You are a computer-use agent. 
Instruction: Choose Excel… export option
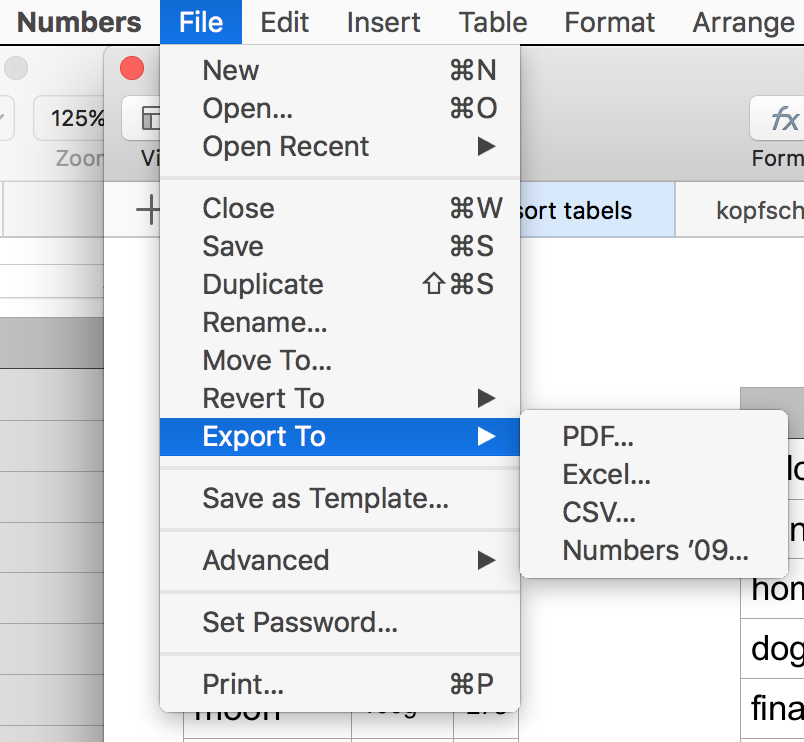pos(606,475)
